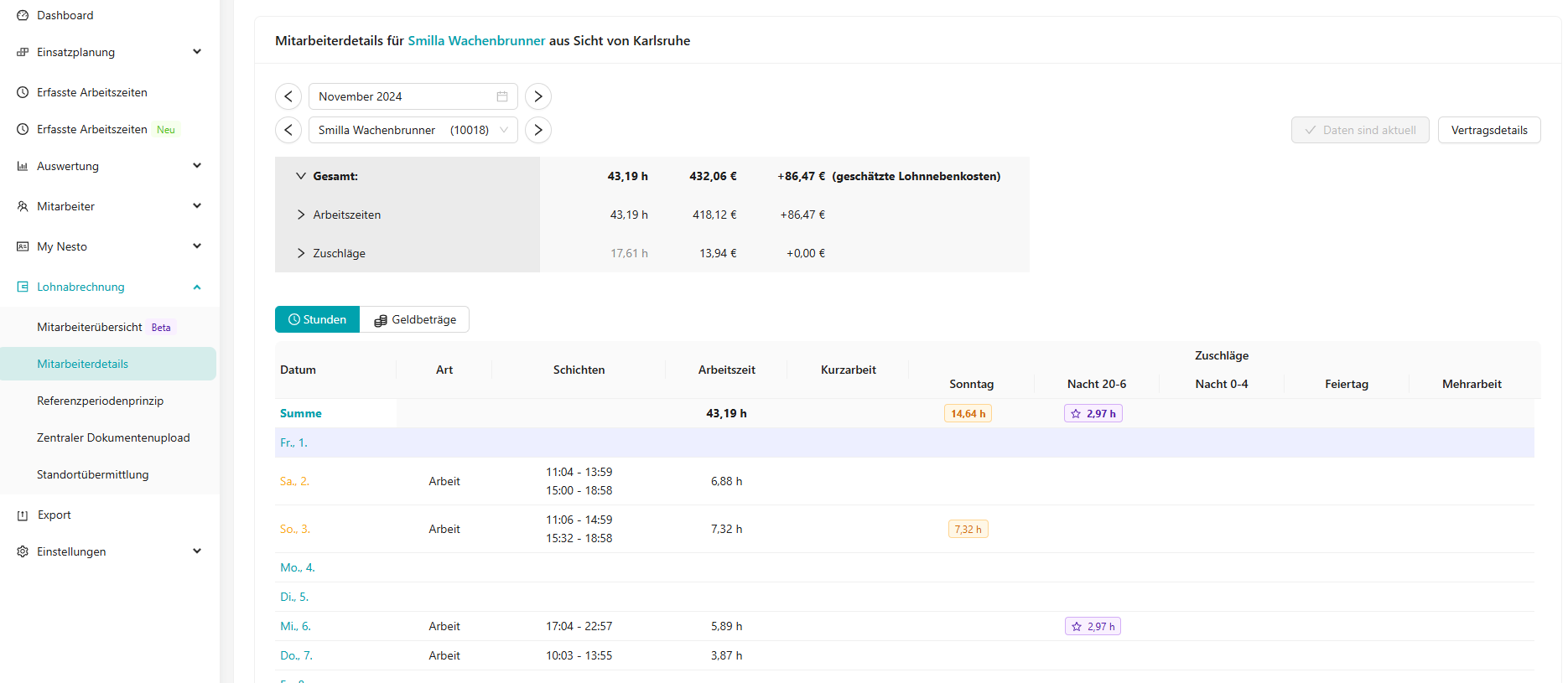Collapse the Gesamt summary row

301,176
